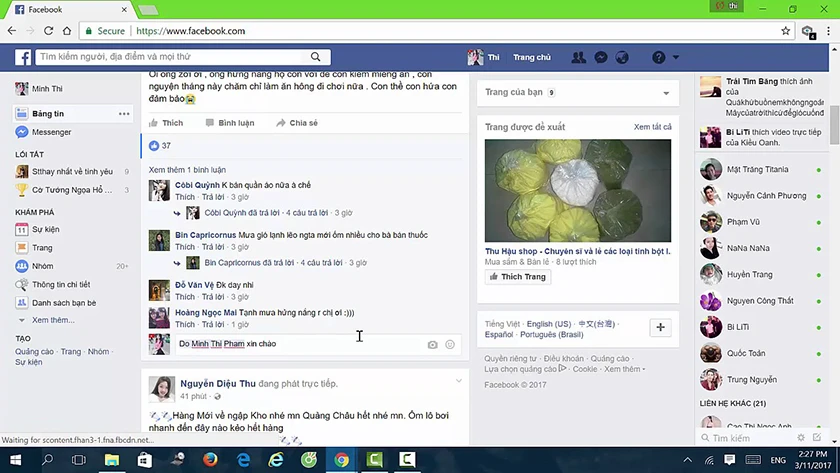The width and height of the screenshot is (840, 473).
Task: Open notifications globe icon
Action: (622, 57)
